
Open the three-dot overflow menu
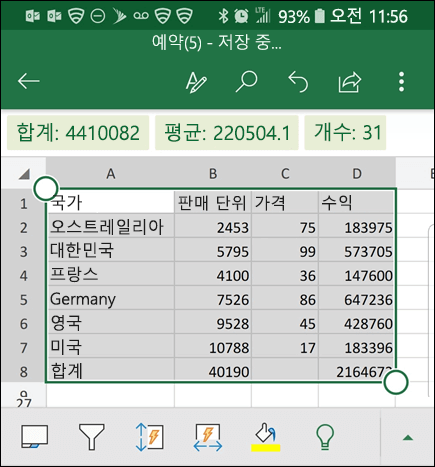coord(401,81)
